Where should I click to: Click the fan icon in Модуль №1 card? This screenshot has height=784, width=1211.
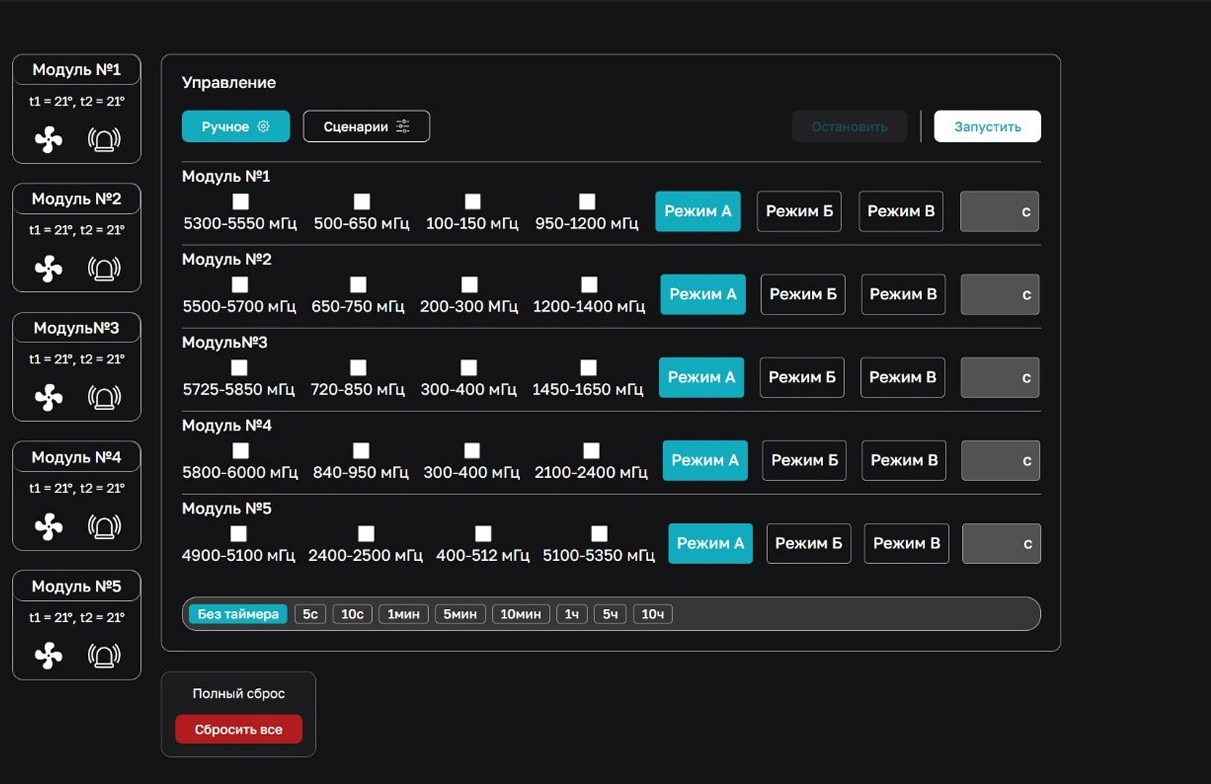[48, 140]
